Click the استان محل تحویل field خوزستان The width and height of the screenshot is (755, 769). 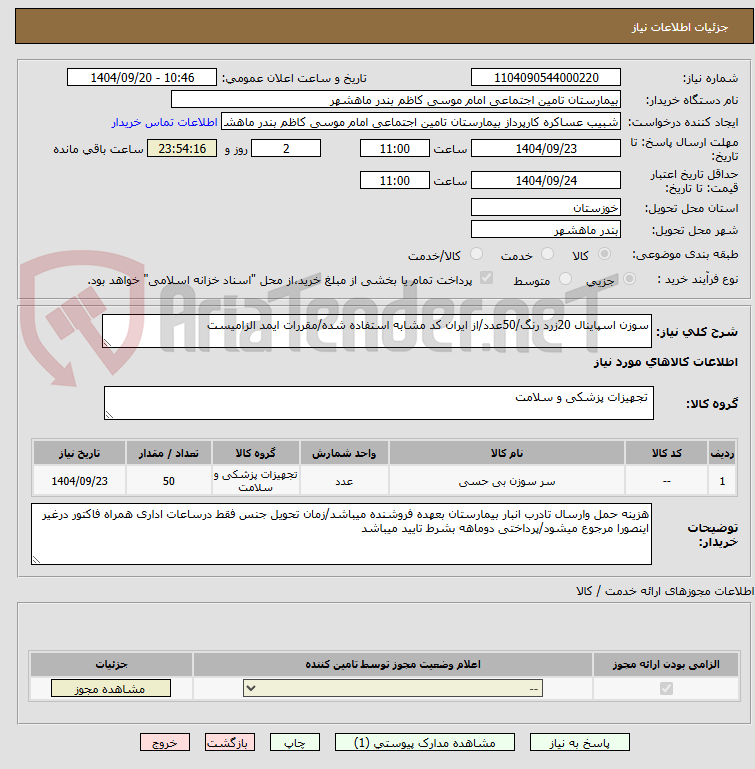pyautogui.click(x=546, y=208)
